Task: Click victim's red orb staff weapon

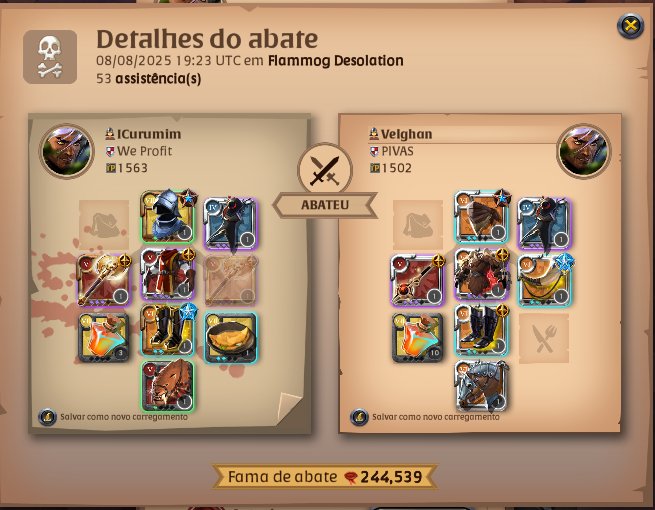Action: (x=418, y=280)
